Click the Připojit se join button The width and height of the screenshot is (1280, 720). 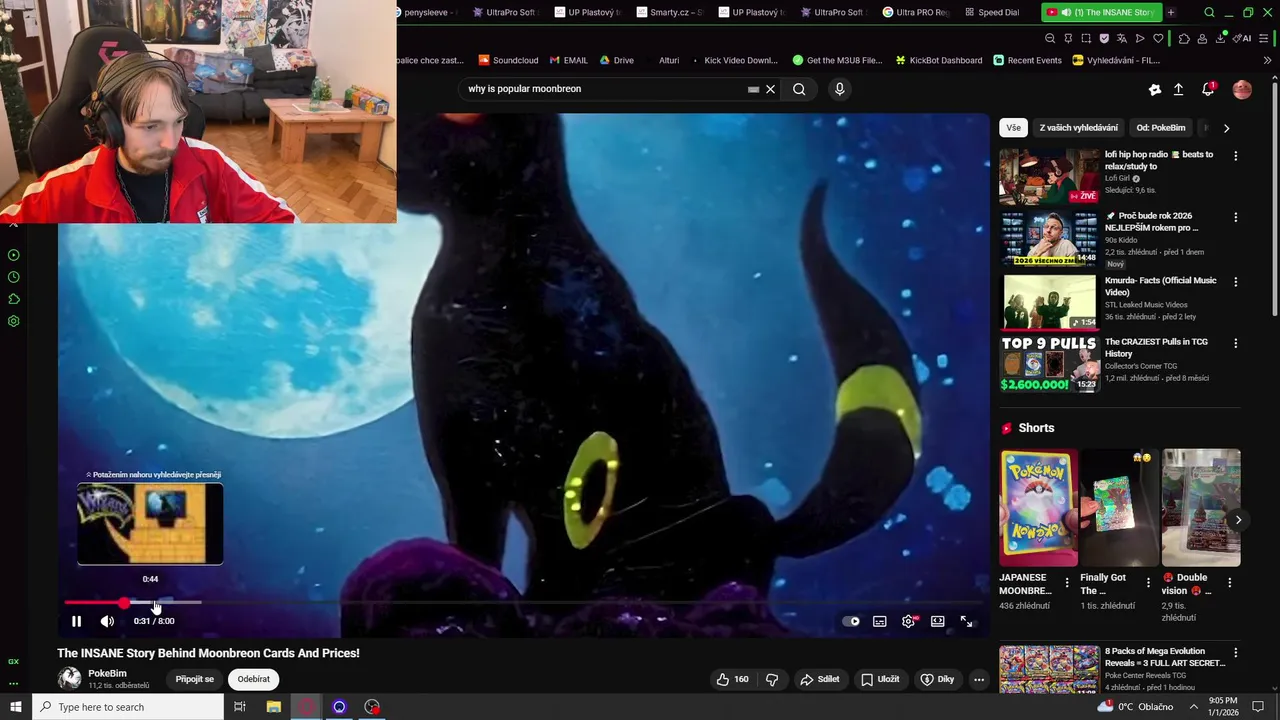coord(195,679)
